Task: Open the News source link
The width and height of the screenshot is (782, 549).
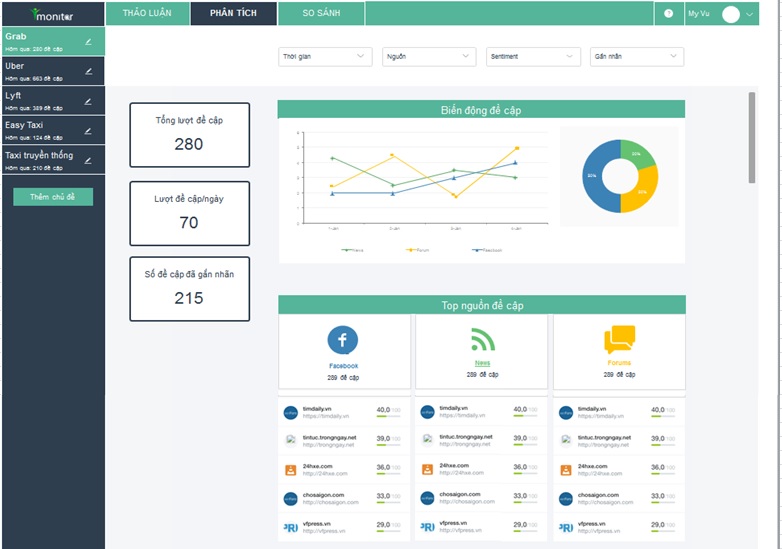Action: coord(482,363)
